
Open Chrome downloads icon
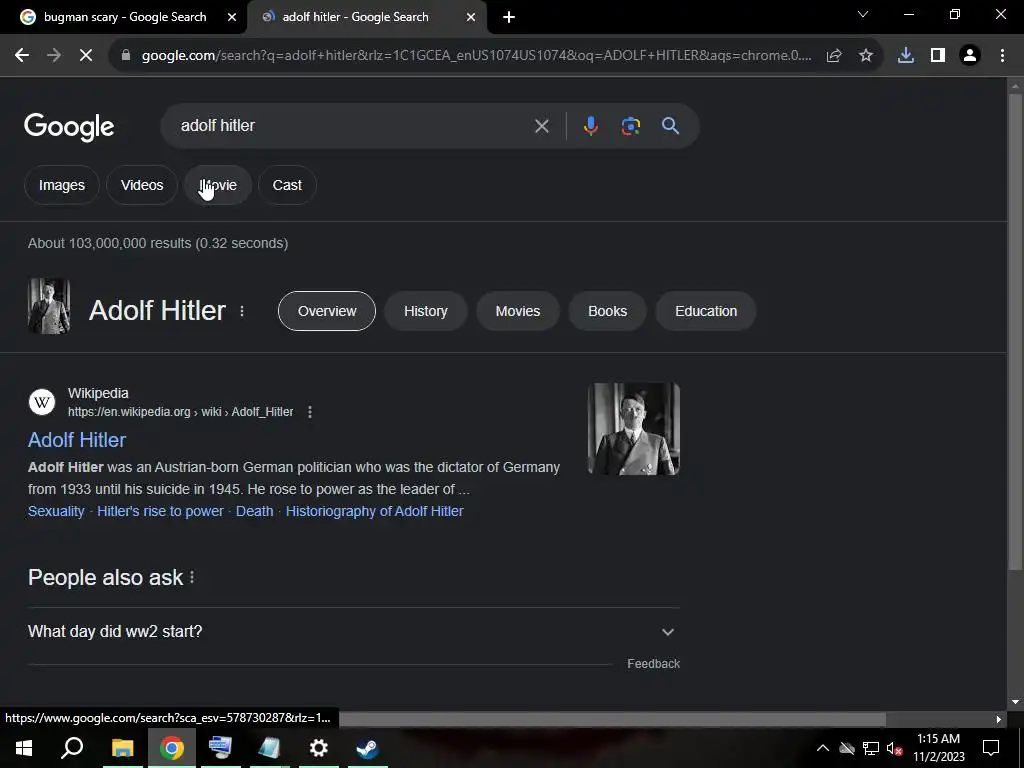coord(906,56)
